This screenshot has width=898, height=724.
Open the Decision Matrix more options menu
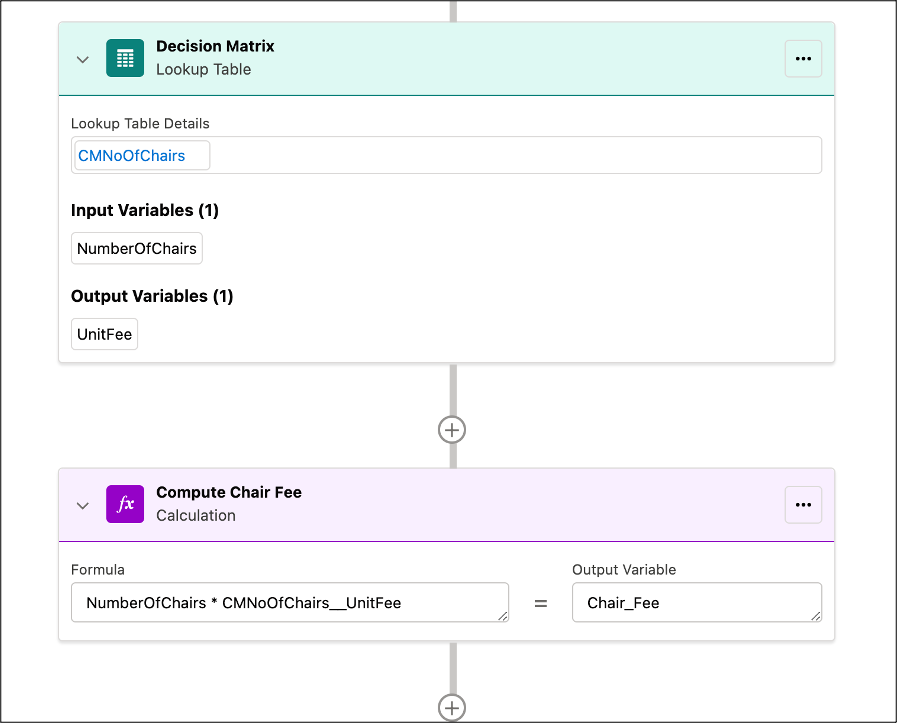click(803, 58)
